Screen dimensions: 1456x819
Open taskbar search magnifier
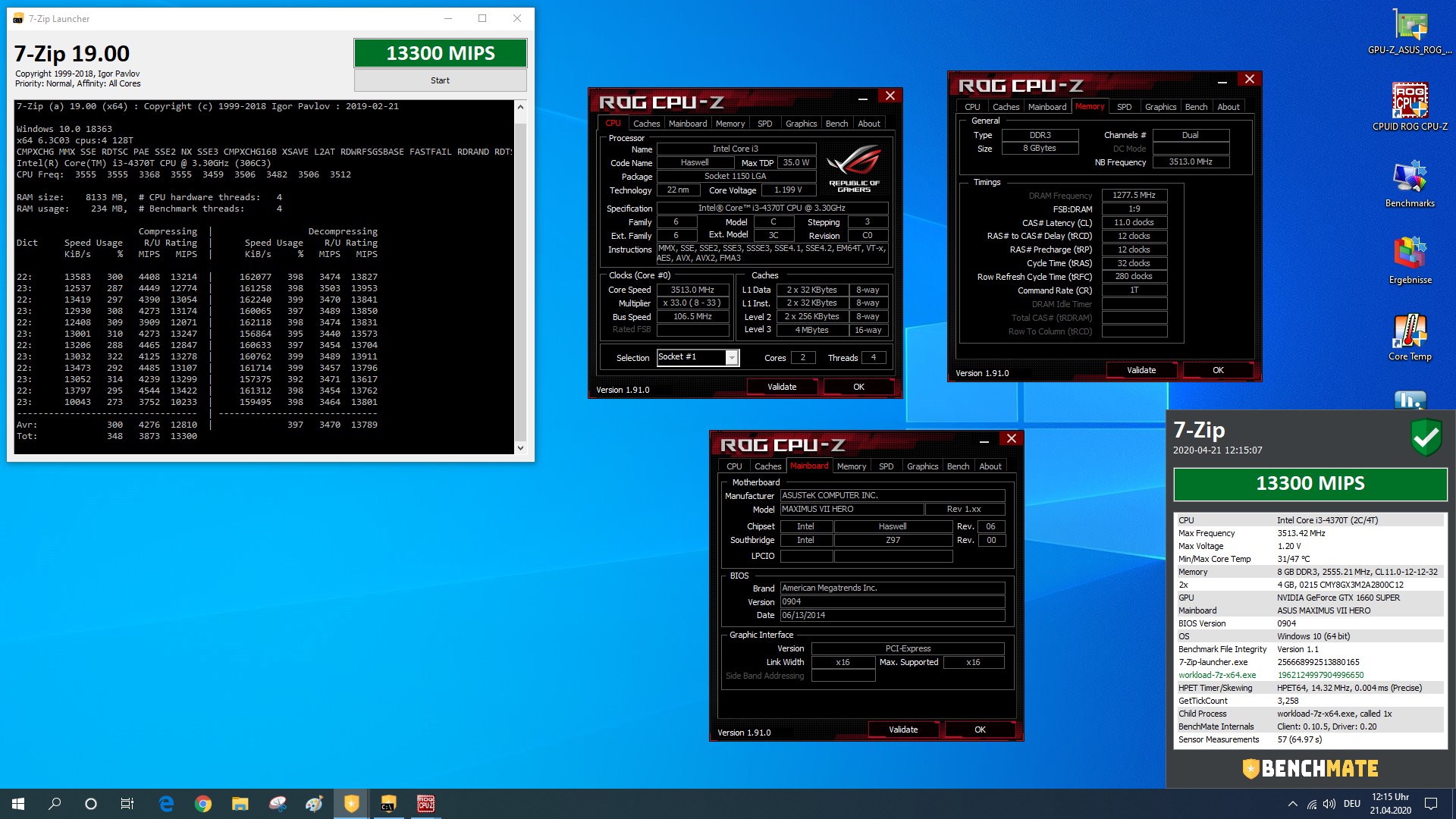(x=55, y=804)
